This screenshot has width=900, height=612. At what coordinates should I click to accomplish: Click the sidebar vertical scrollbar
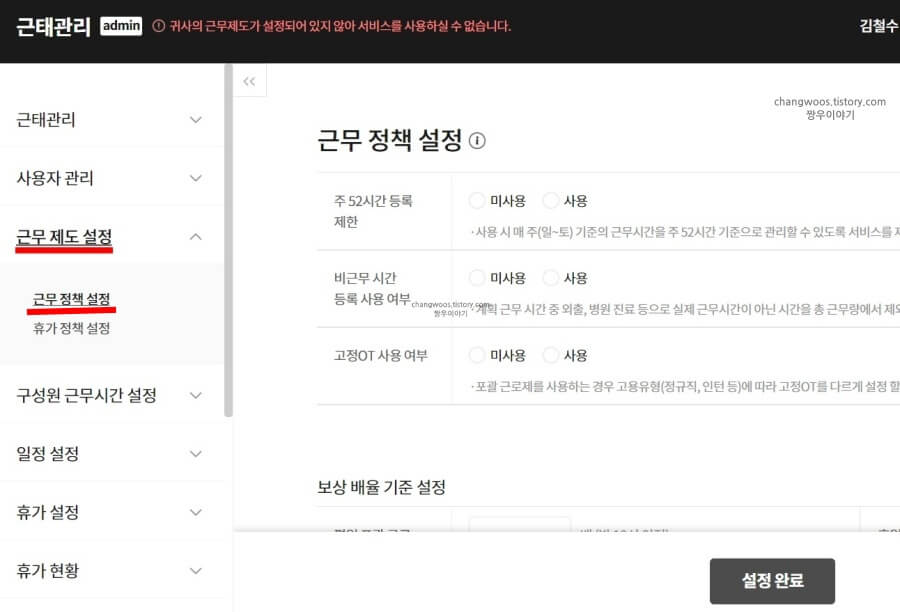[x=228, y=241]
